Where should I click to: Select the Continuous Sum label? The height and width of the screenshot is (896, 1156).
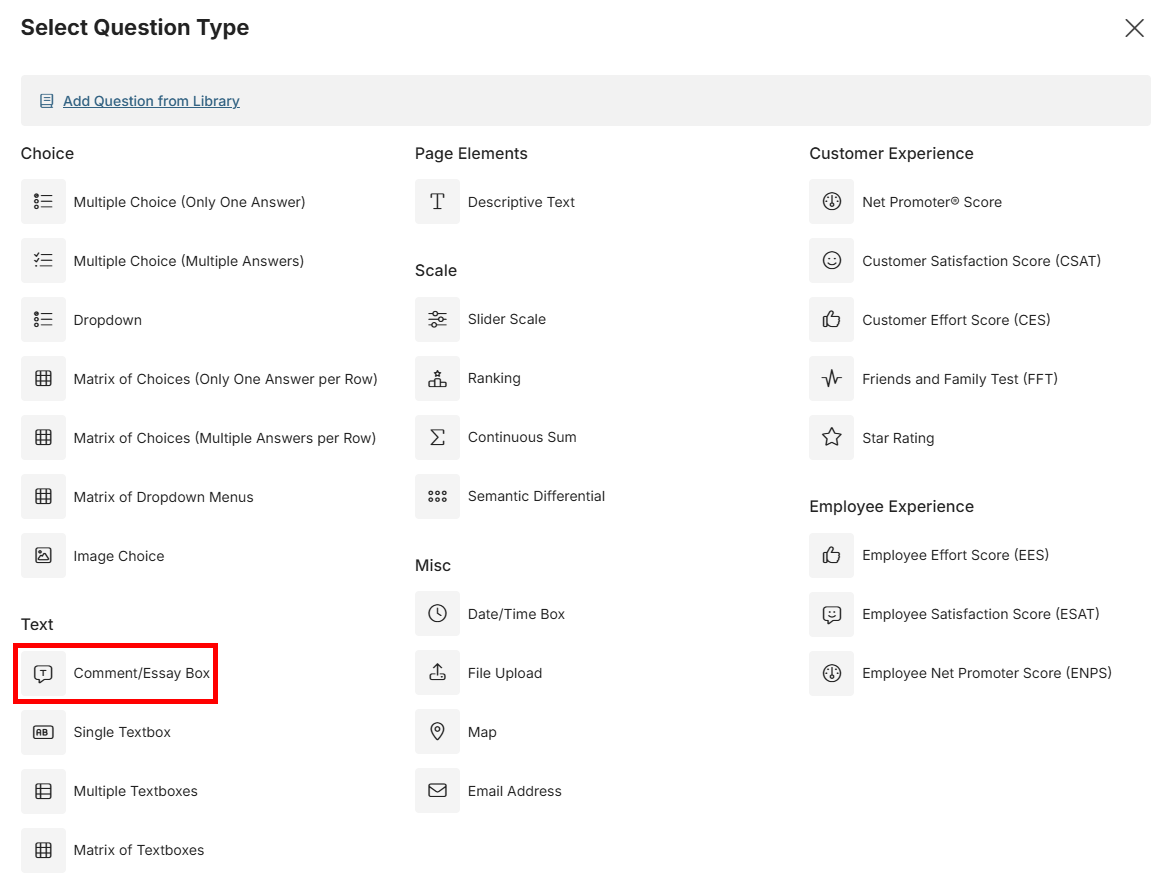[x=522, y=437]
